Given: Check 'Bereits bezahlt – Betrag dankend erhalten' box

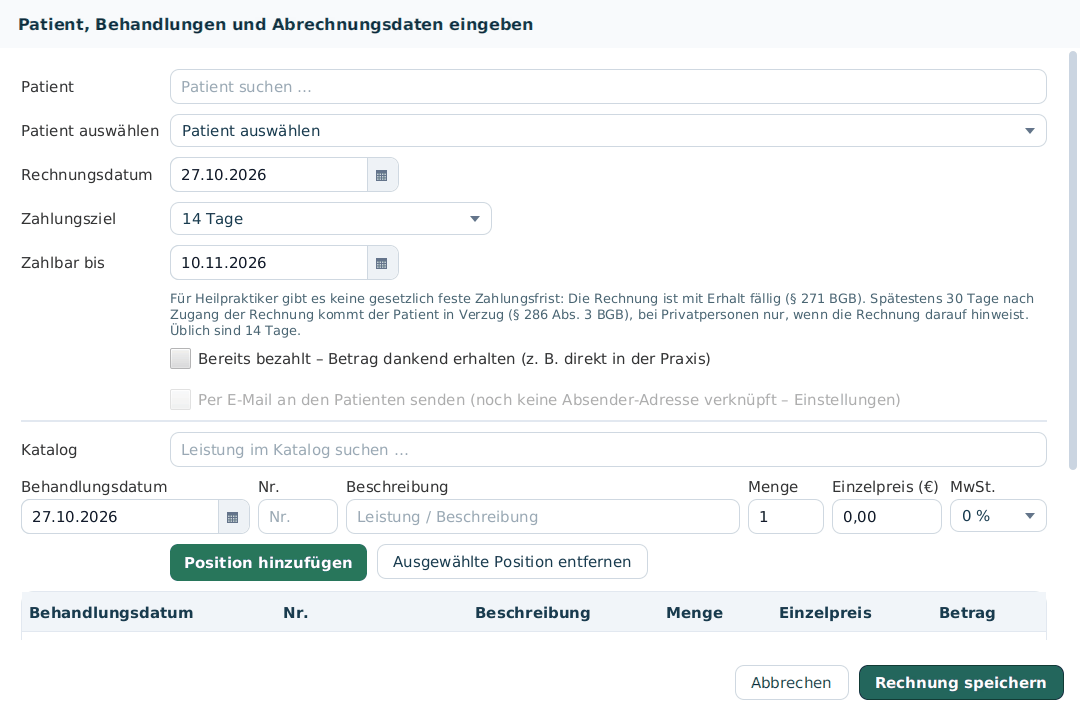Looking at the screenshot, I should [180, 359].
